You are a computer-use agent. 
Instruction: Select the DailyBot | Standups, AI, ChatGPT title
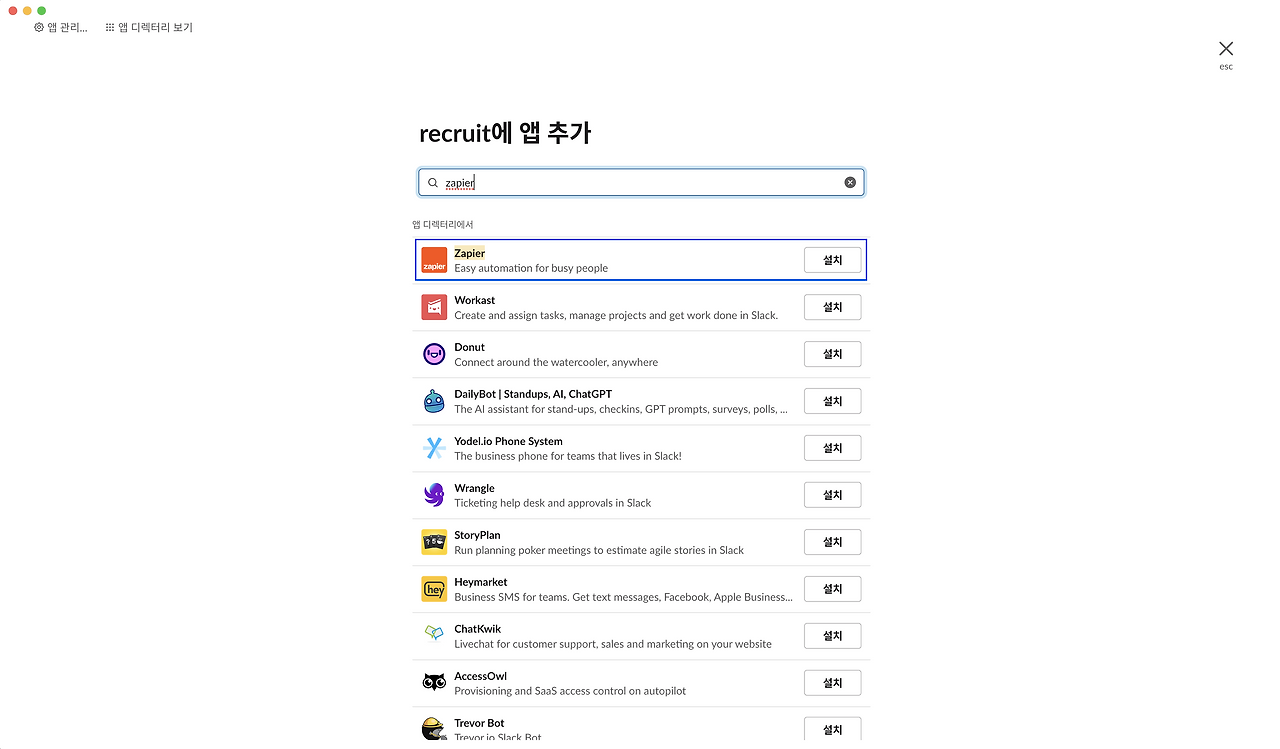point(533,394)
